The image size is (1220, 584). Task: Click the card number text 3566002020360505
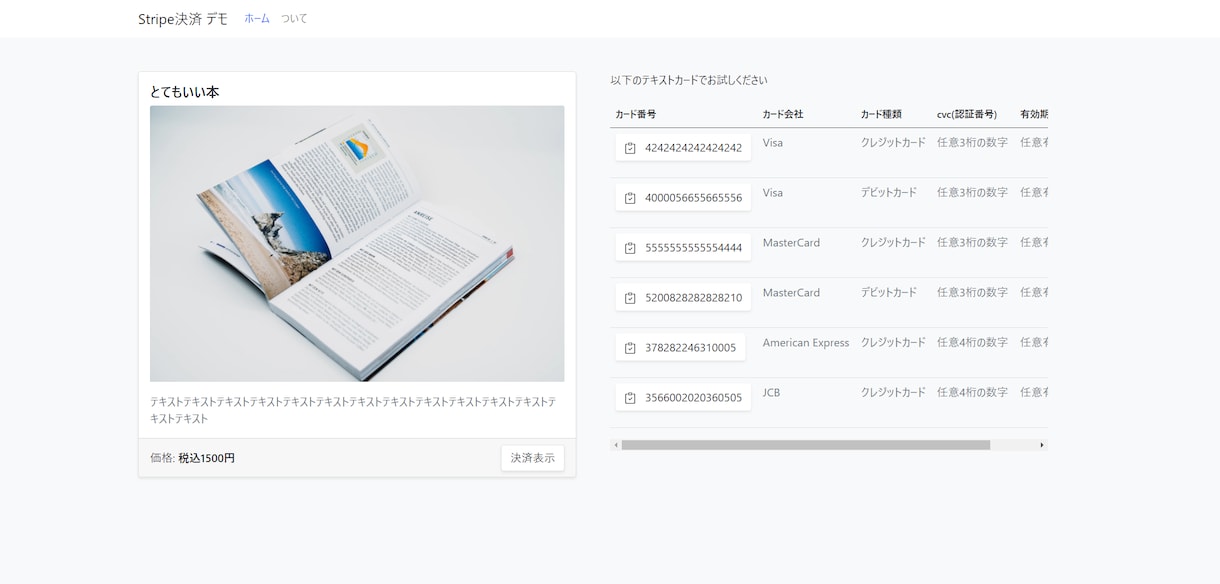(x=693, y=398)
